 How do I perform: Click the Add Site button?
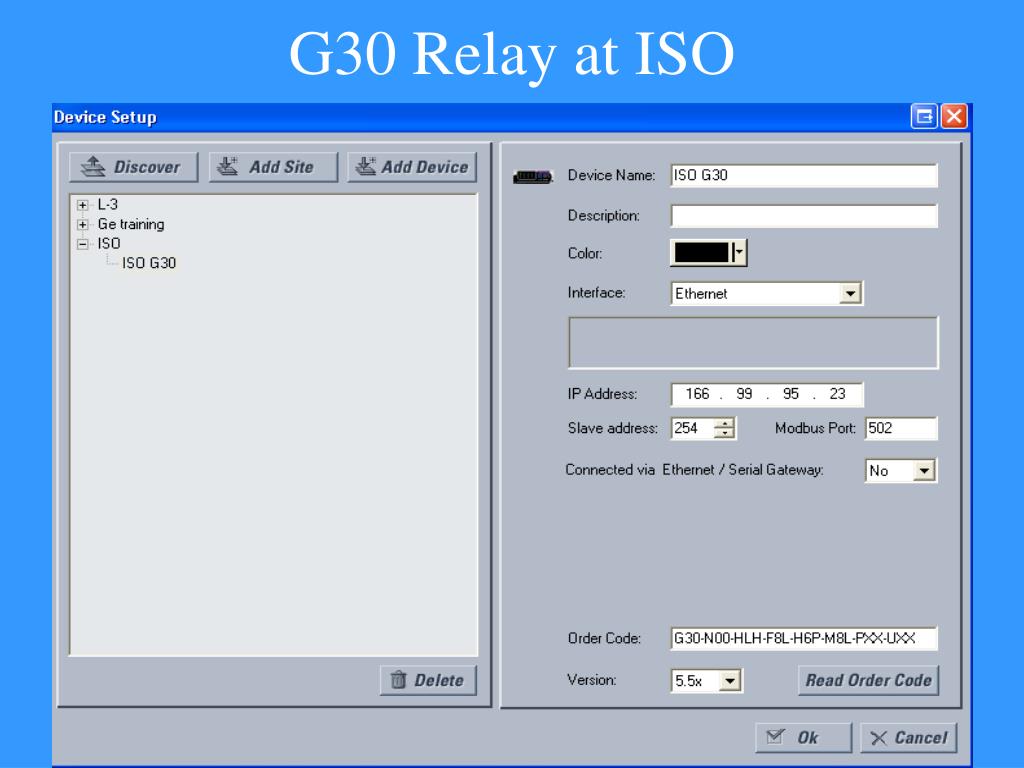[273, 167]
